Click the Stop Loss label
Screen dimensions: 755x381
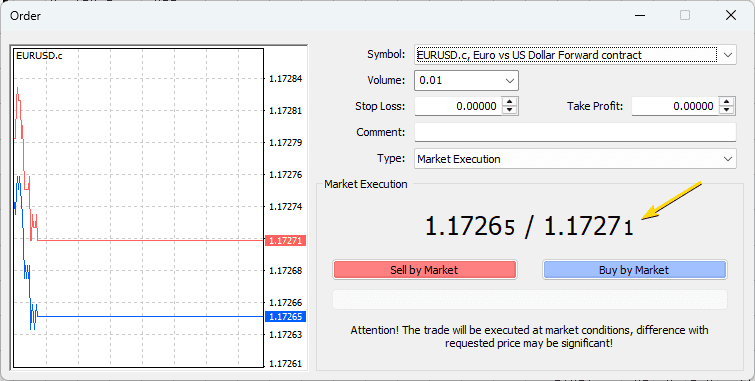point(380,106)
